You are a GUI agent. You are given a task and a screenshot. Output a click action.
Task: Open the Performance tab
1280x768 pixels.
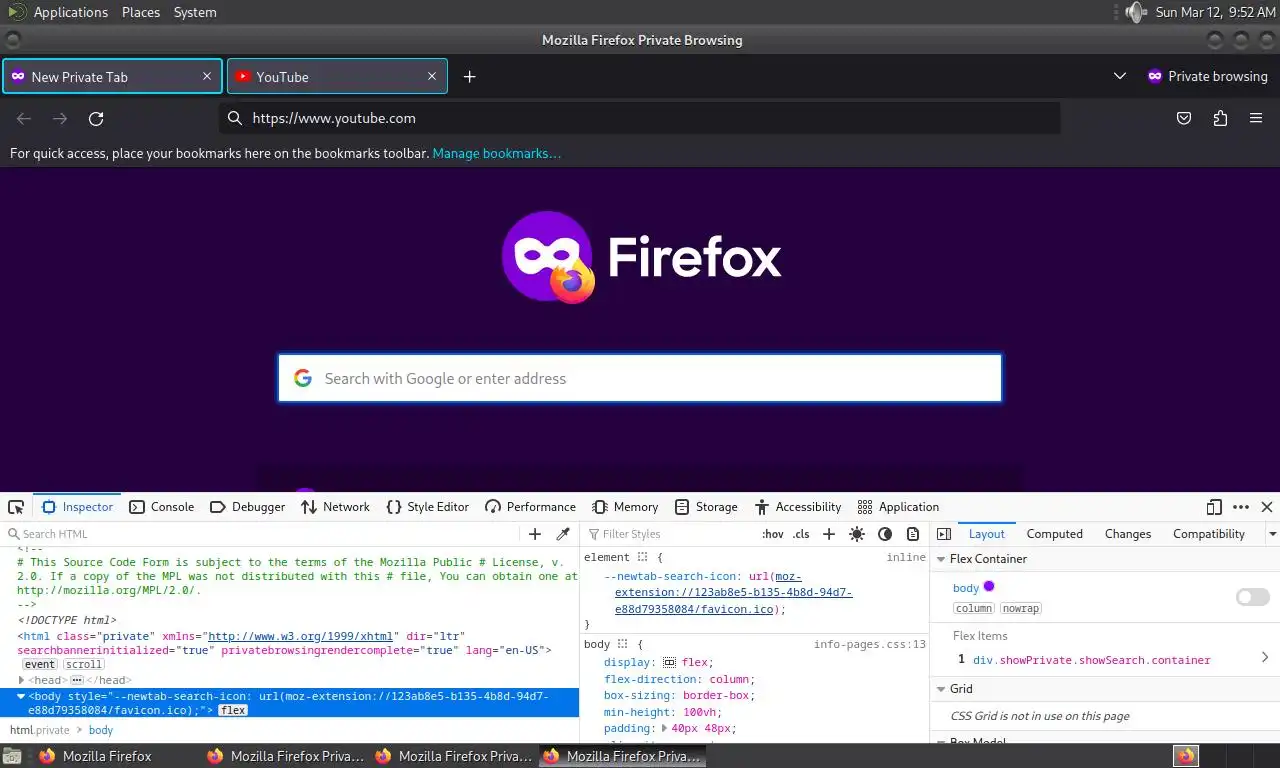[531, 507]
